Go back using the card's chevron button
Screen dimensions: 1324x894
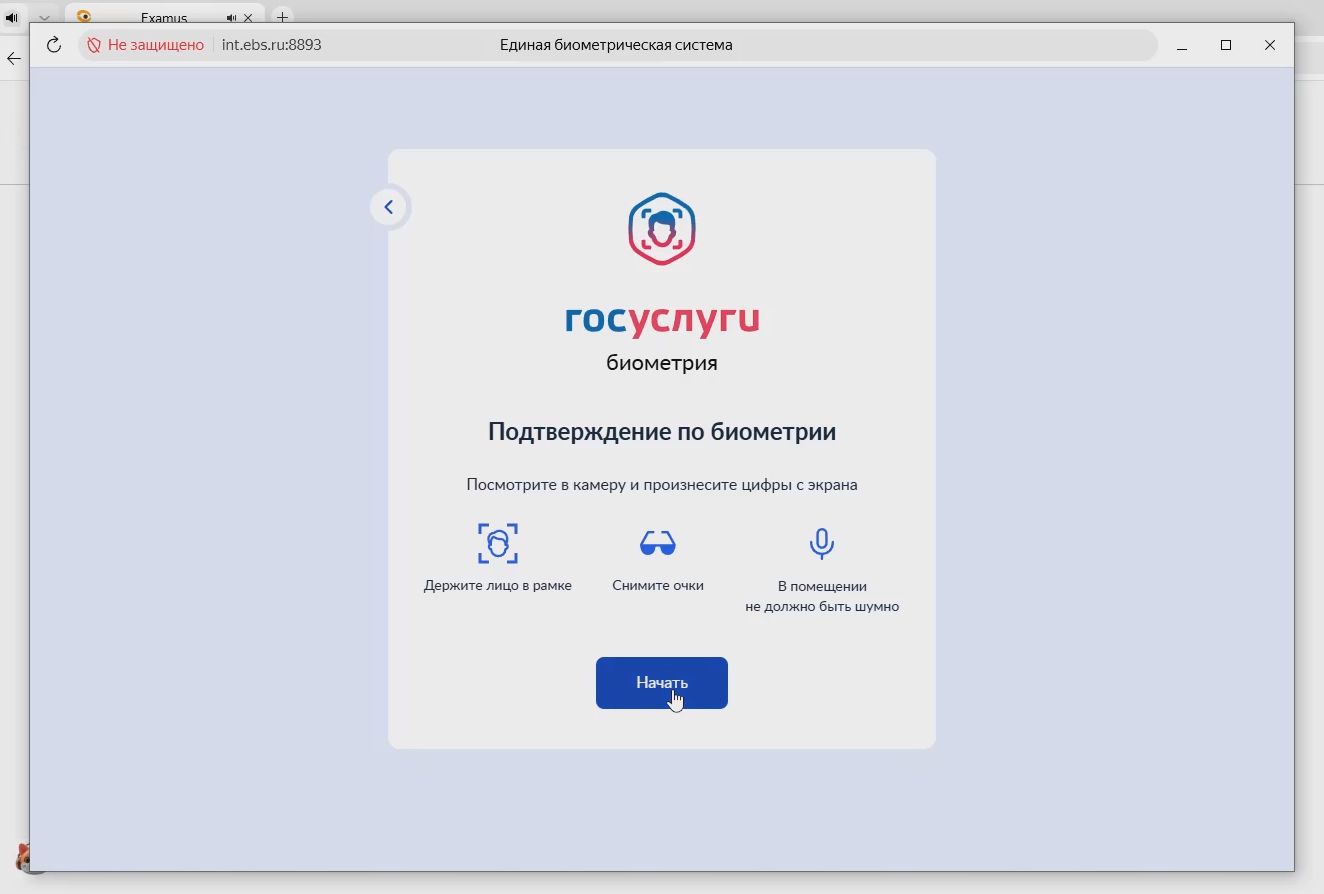389,207
